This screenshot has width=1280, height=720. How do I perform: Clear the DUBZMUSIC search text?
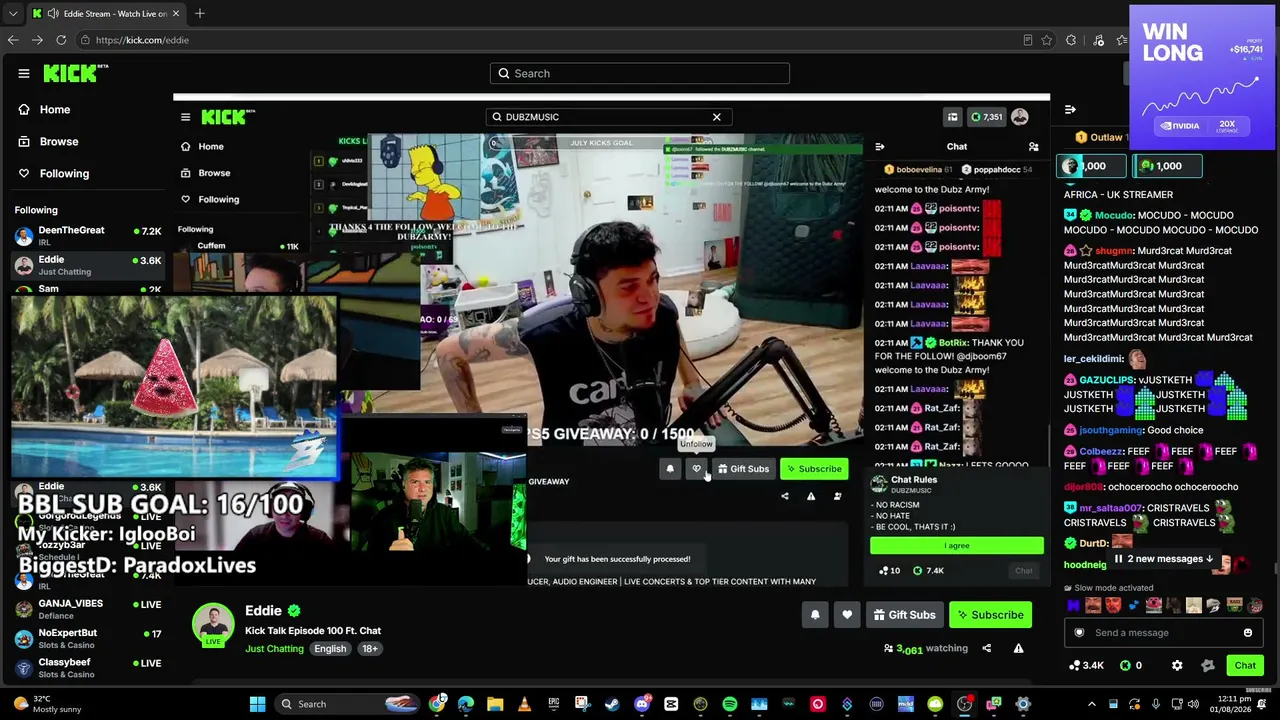[x=716, y=117]
